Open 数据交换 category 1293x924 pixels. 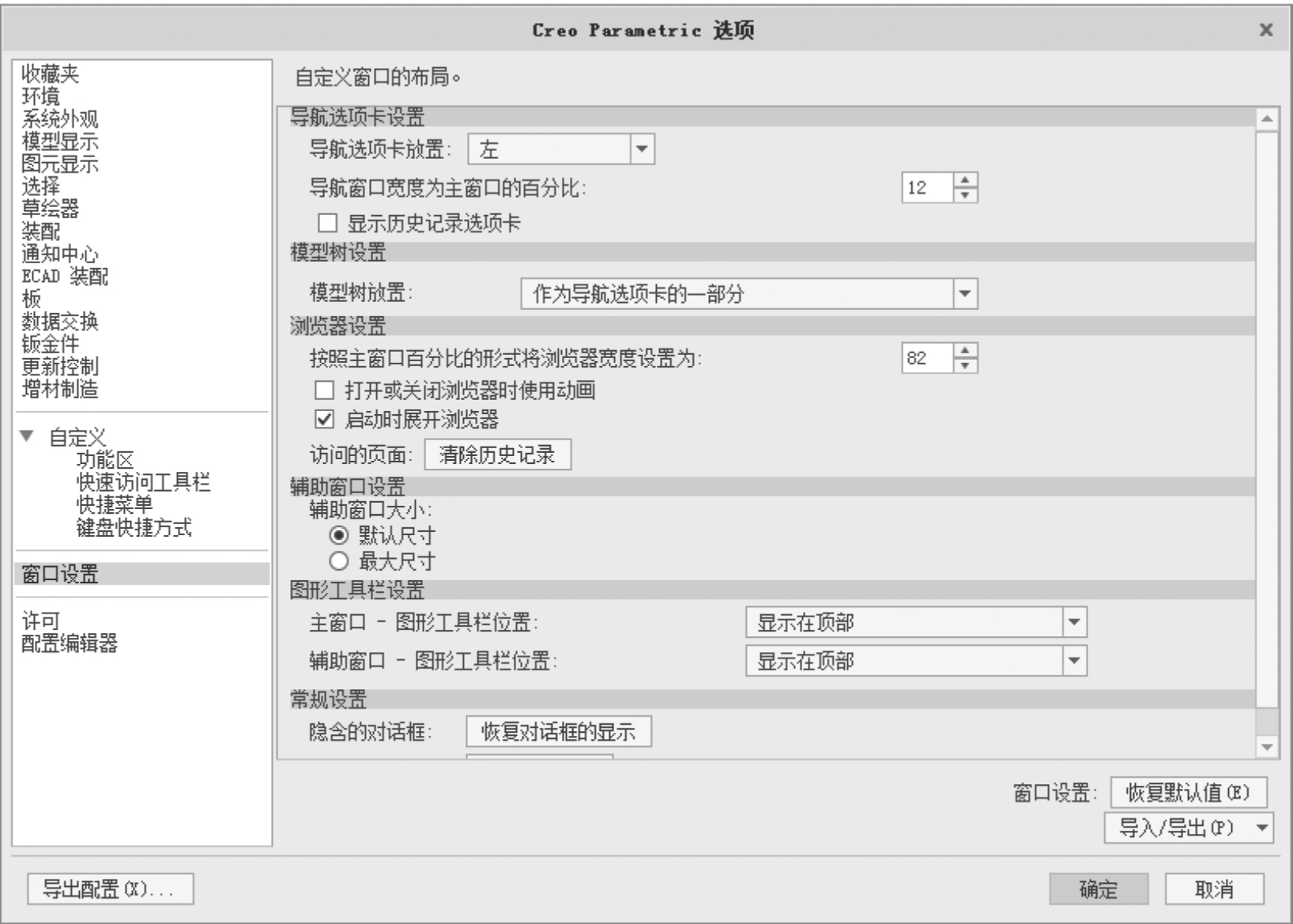tap(59, 321)
